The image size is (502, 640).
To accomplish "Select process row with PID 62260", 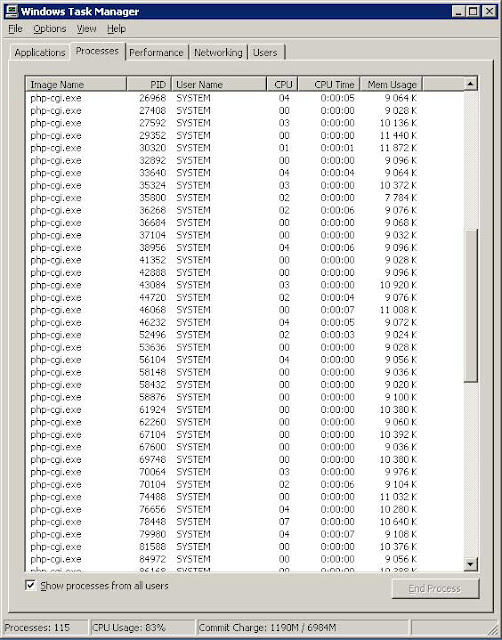I will (245, 422).
